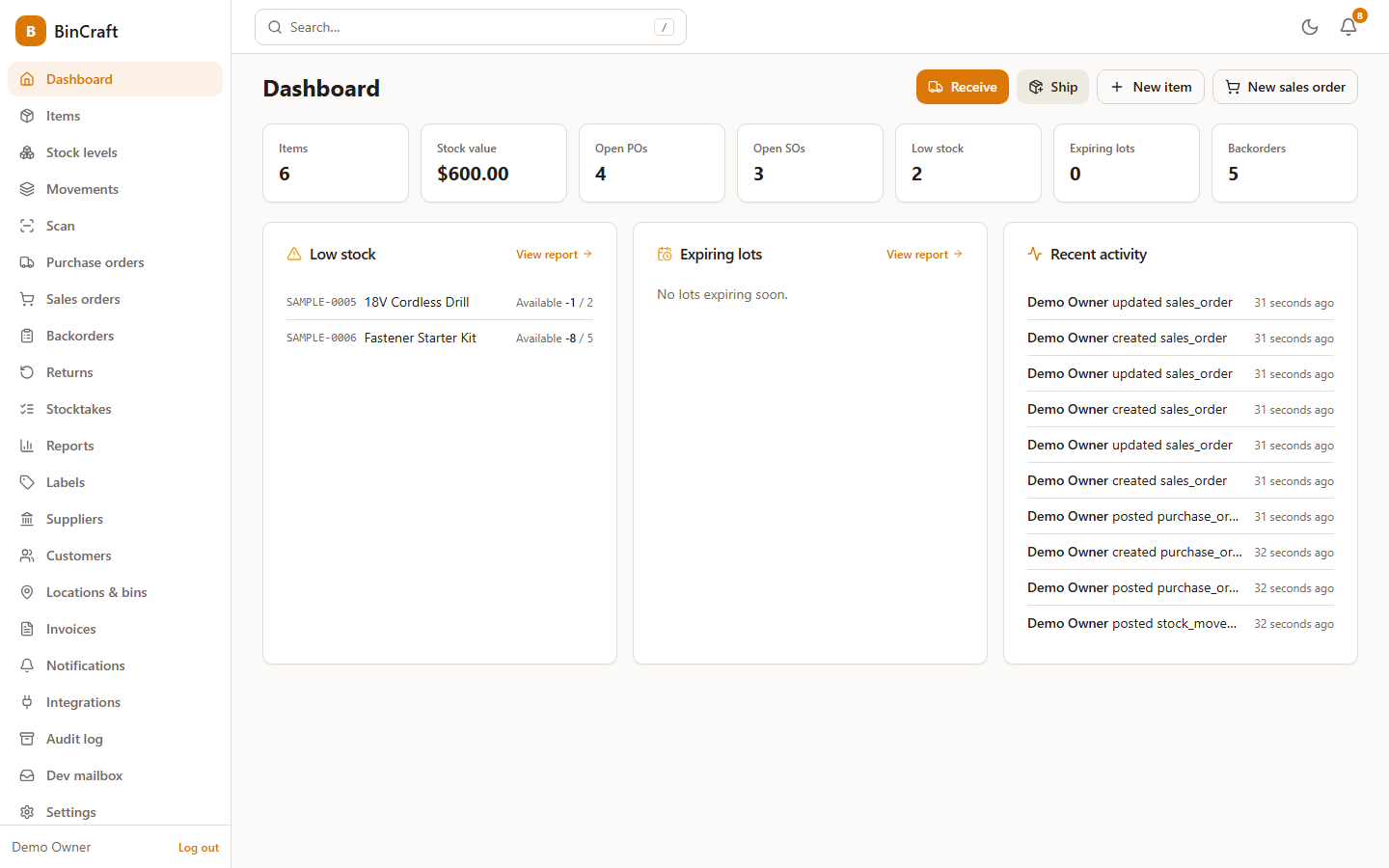Click SAMPLE-0006 SKU code
This screenshot has height=868, width=1389.
(x=321, y=338)
